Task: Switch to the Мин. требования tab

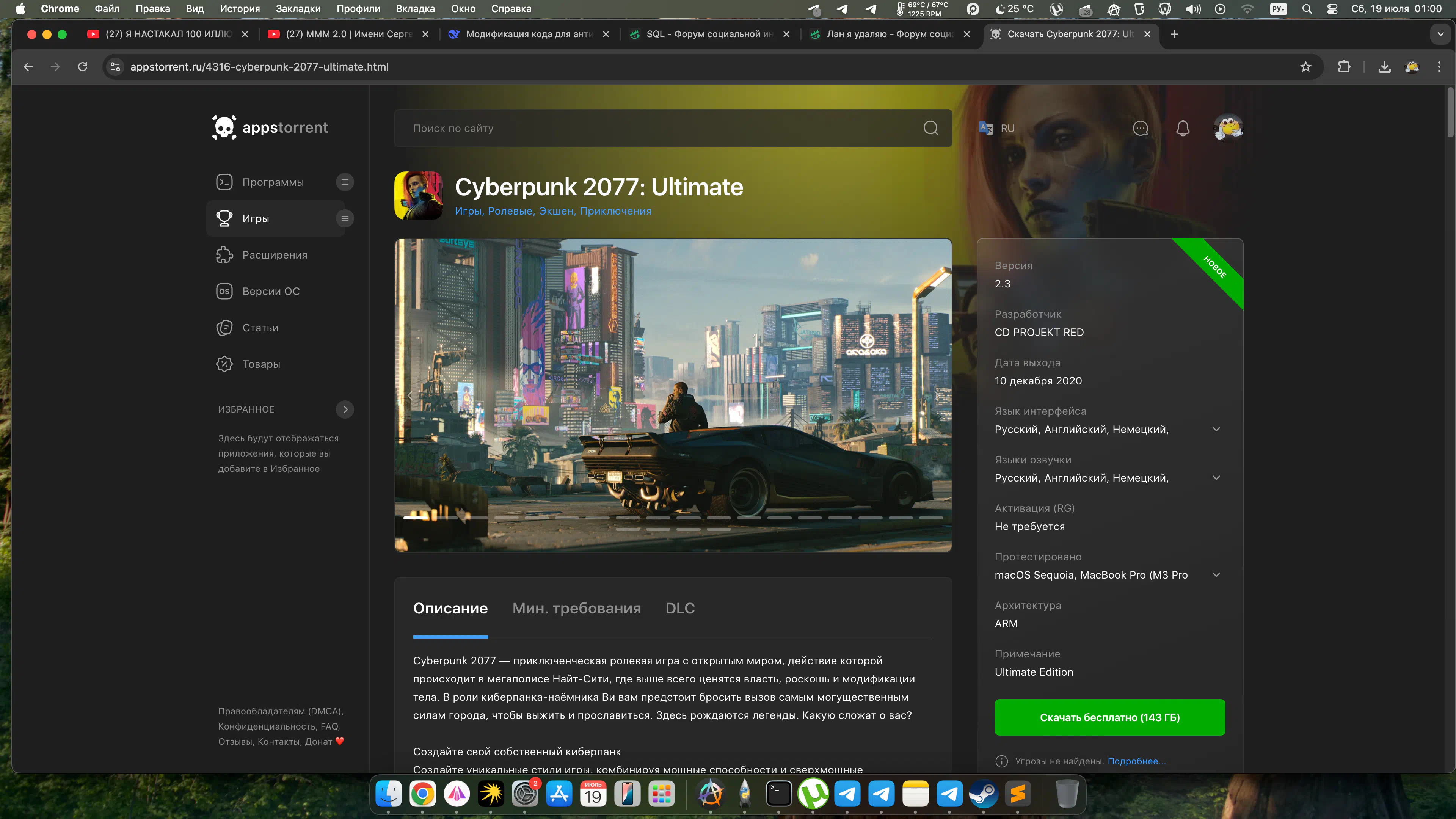Action: 576,608
